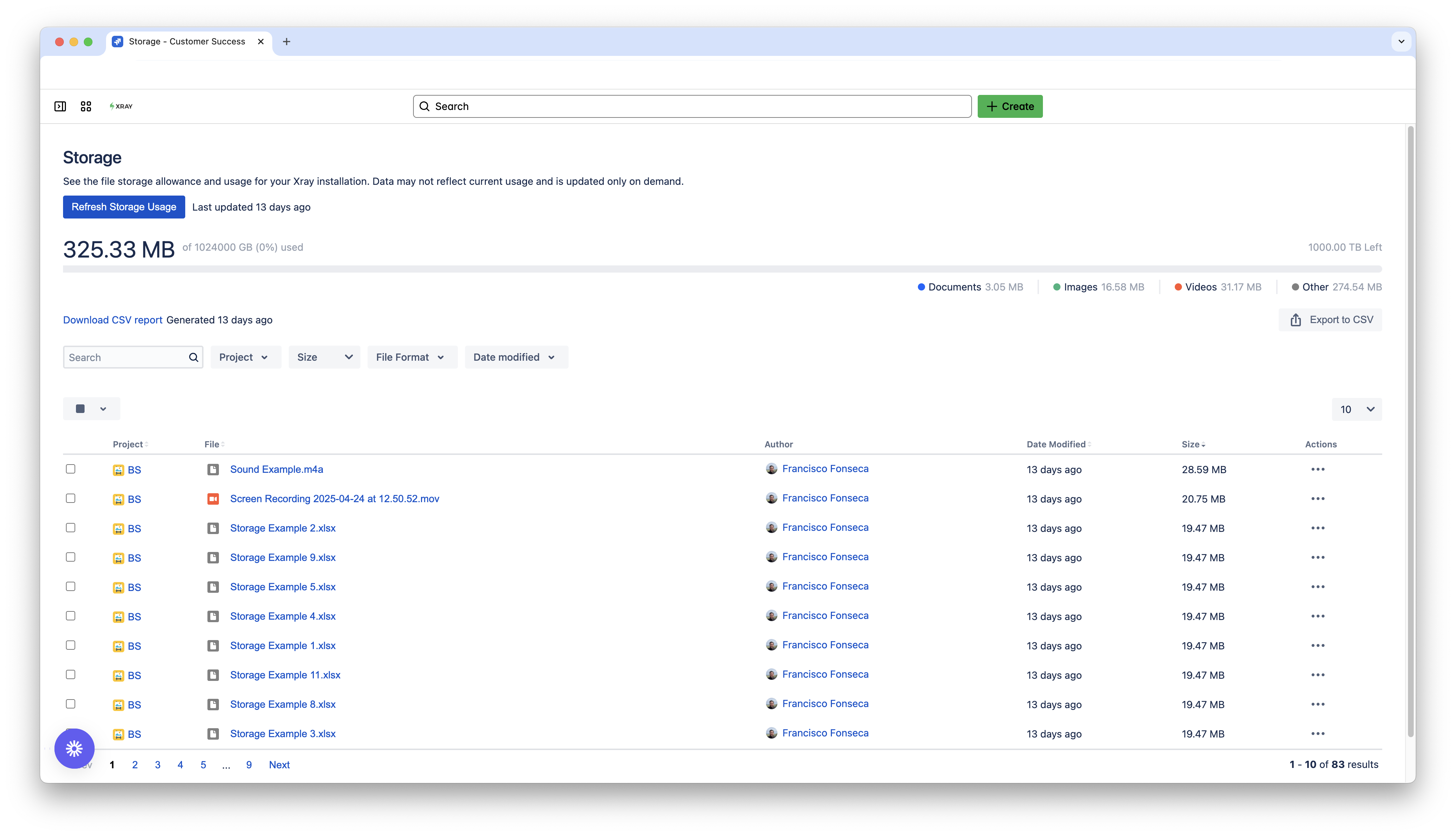
Task: Check the box for Sound Example.m4a
Action: pos(71,469)
